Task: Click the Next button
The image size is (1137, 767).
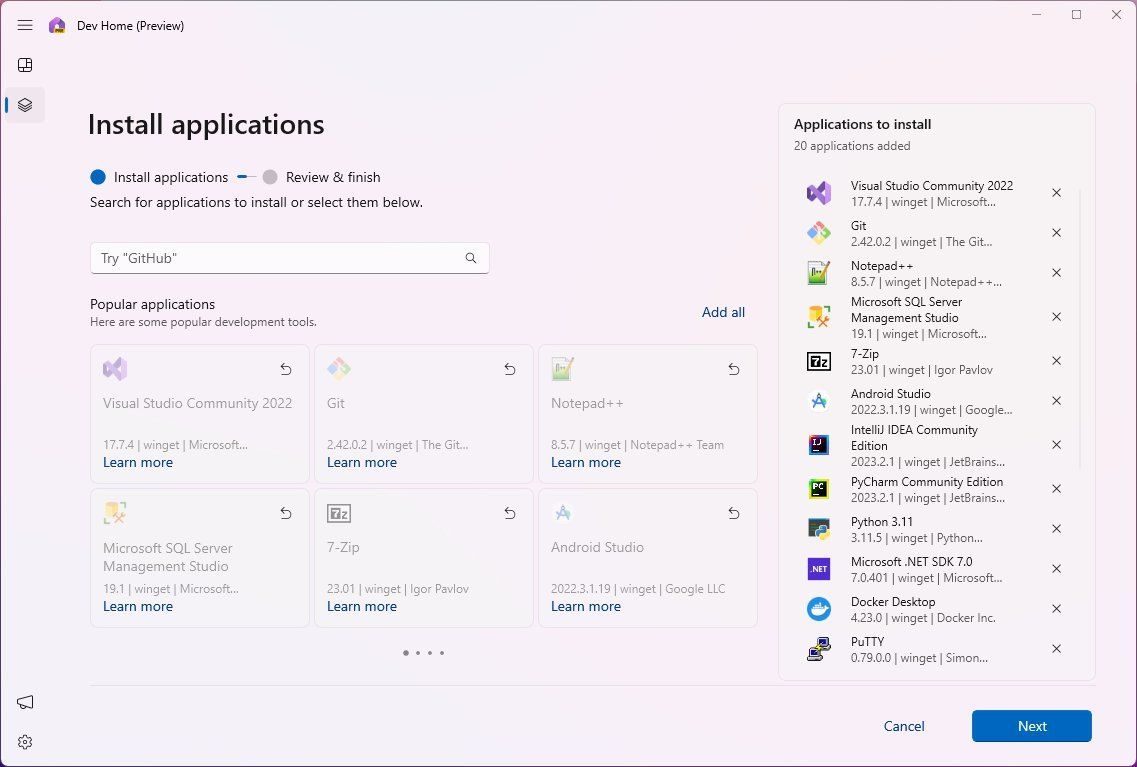Action: [1031, 726]
